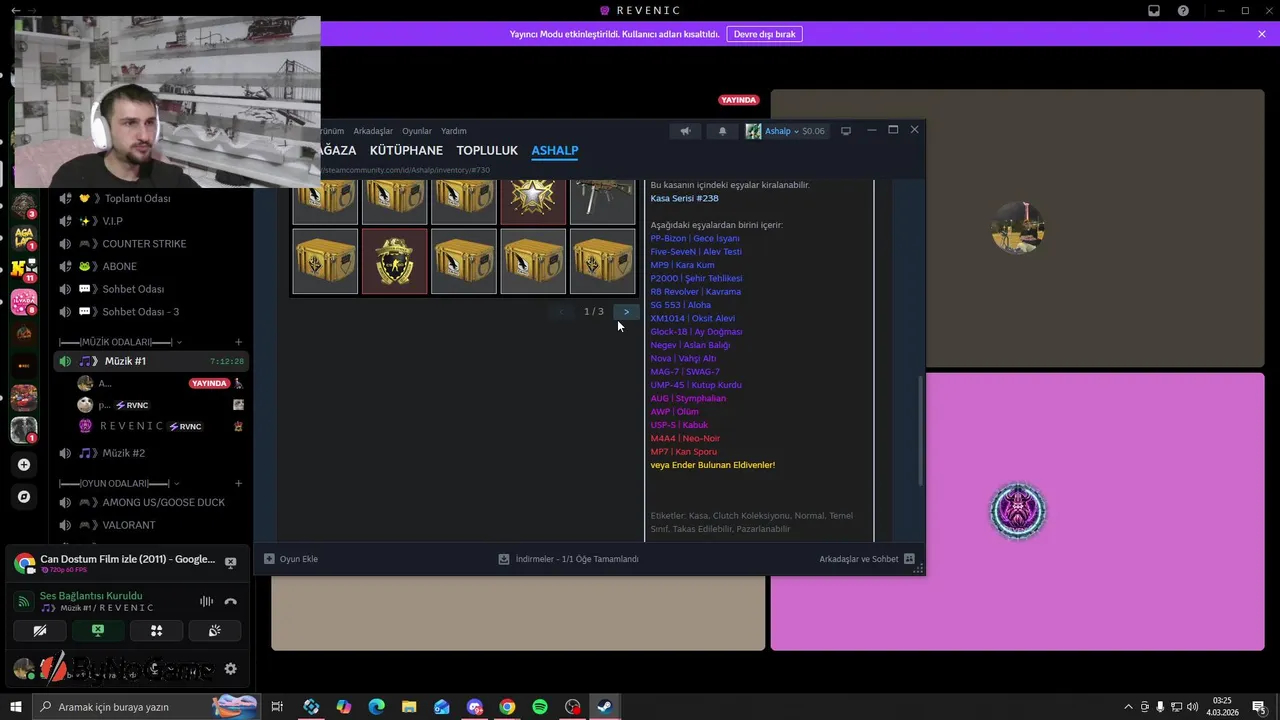Open Discord help question mark icon
Viewport: 1280px width, 720px height.
tap(1184, 11)
